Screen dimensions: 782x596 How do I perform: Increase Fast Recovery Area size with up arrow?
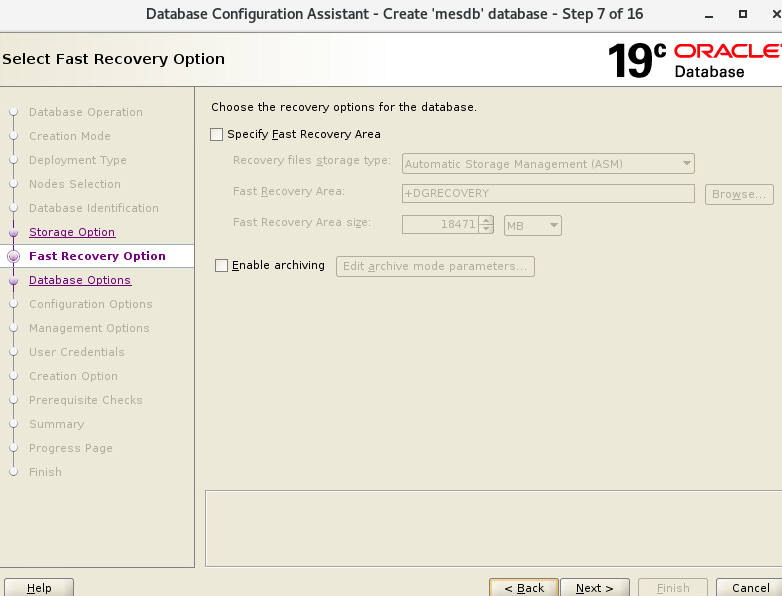point(486,221)
